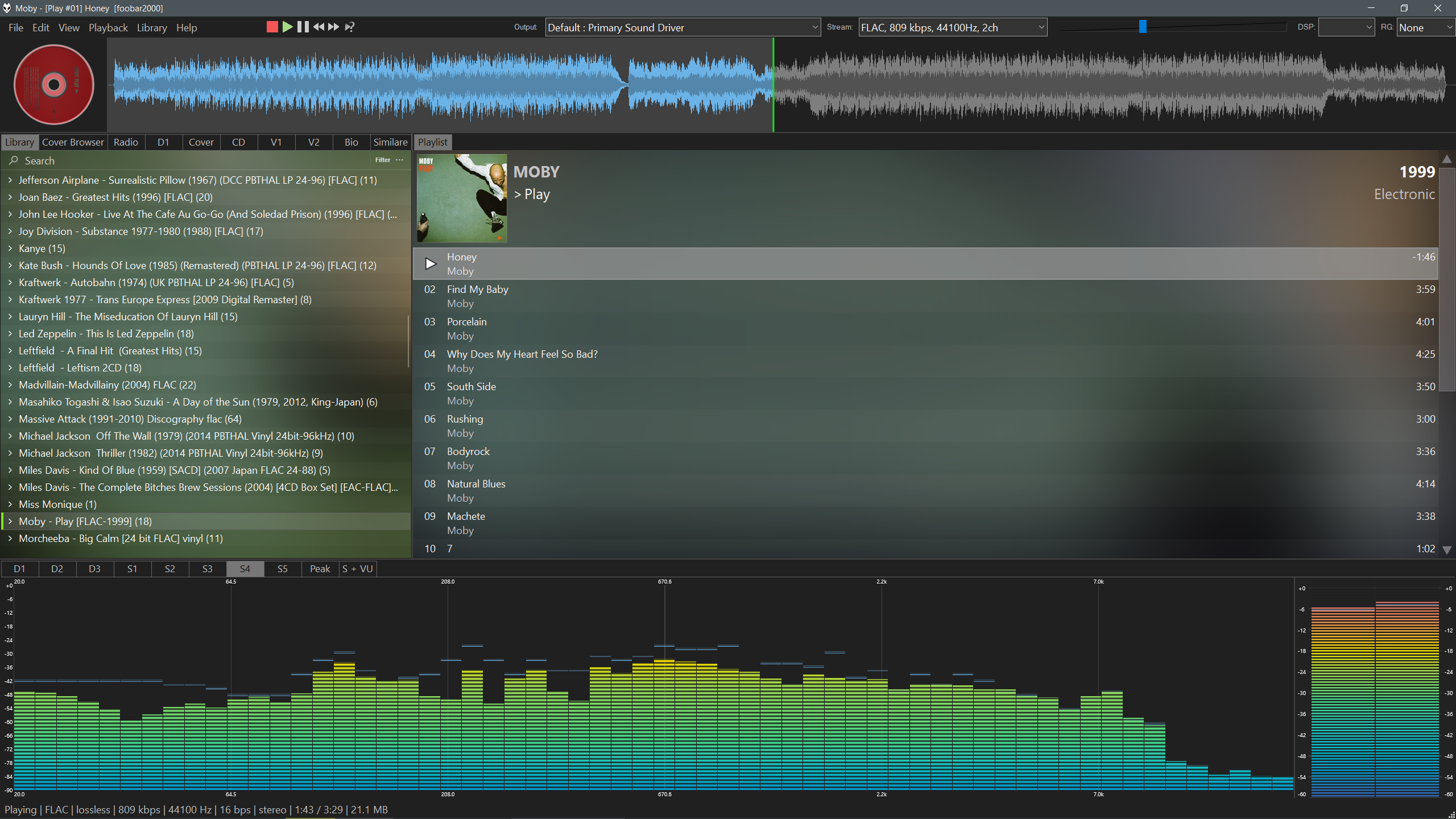This screenshot has height=819, width=1456.
Task: Activate the Peak visualization mode
Action: point(320,569)
